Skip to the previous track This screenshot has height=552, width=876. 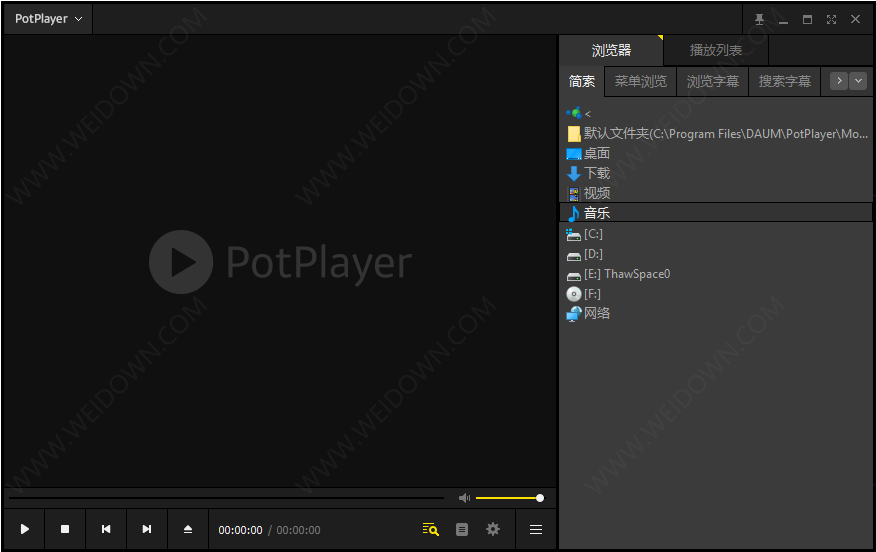pos(106,529)
